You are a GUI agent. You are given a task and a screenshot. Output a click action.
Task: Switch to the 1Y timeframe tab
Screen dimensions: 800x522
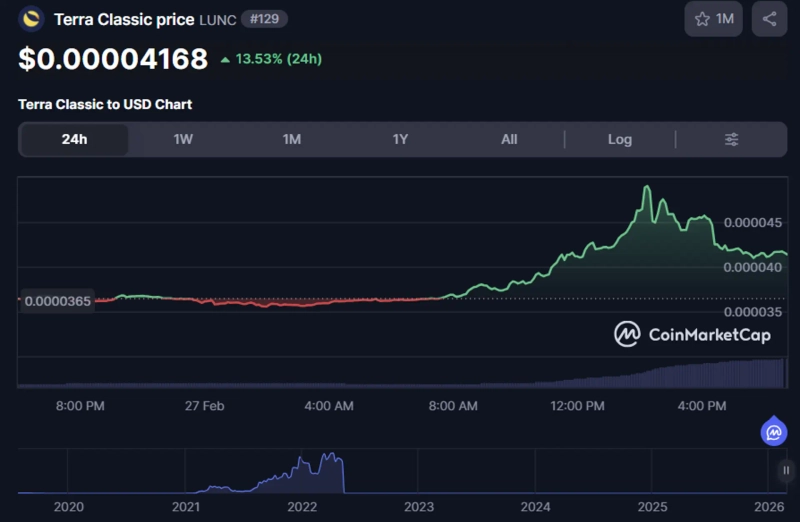[400, 140]
